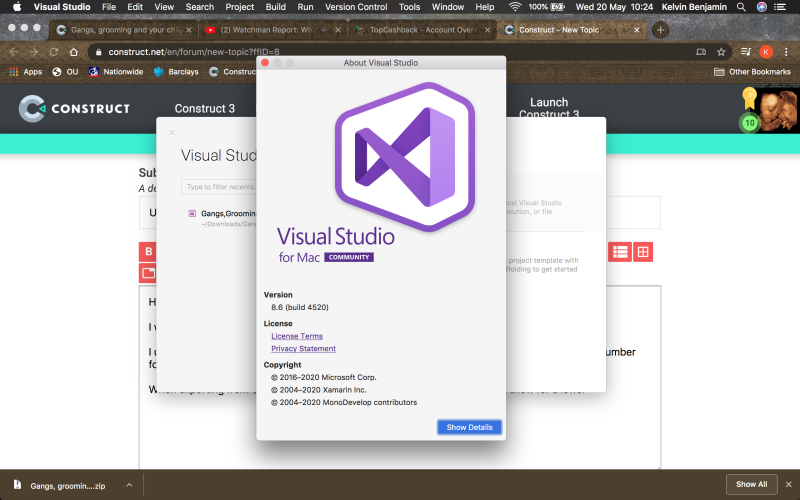800x500 pixels.
Task: Go back in browser
Action: tap(14, 52)
